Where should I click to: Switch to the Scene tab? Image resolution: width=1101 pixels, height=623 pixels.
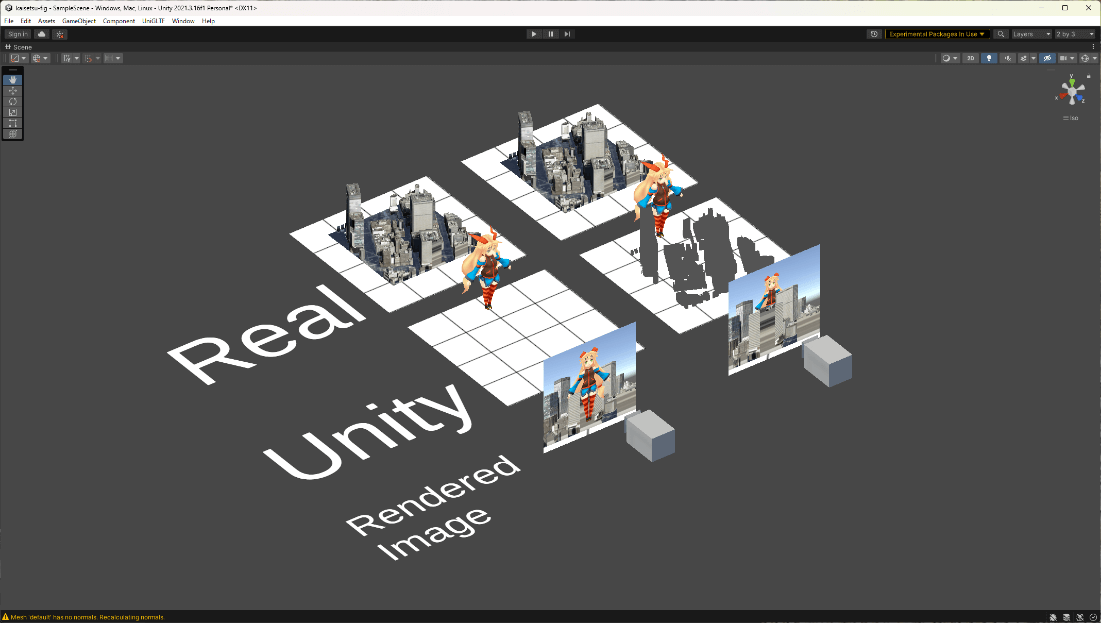(19, 47)
